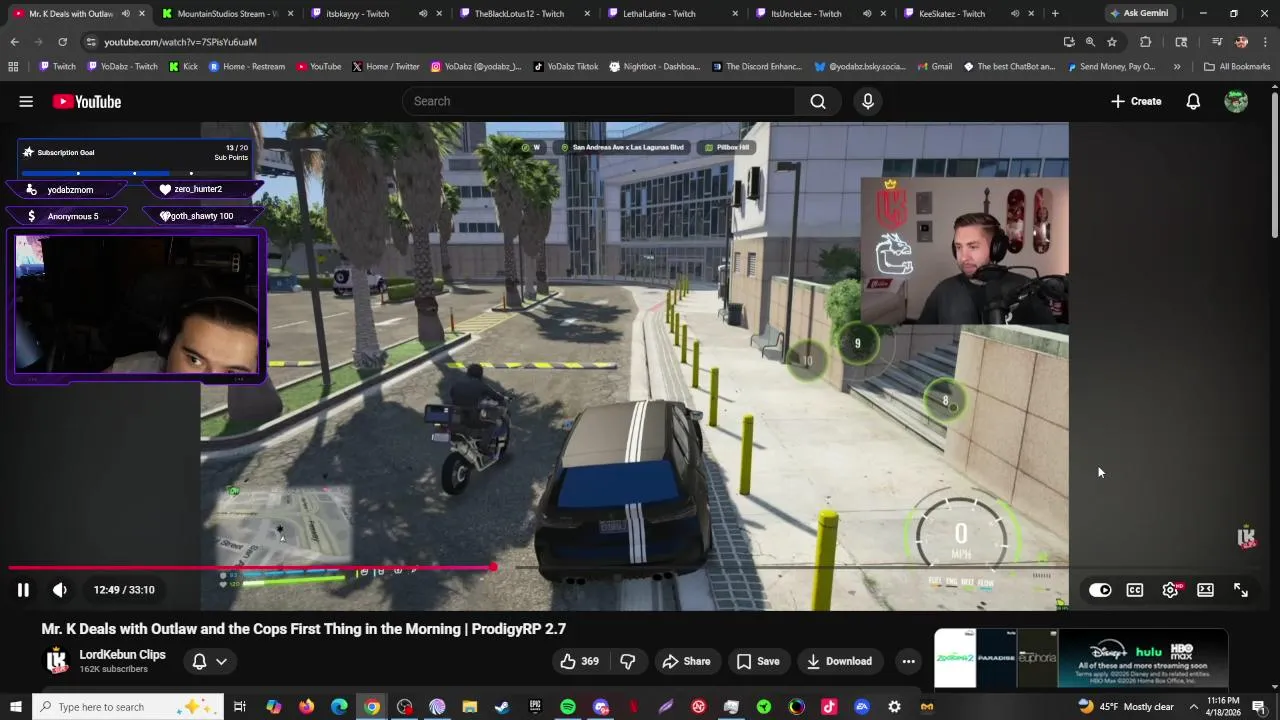This screenshot has width=1280, height=720.
Task: Open the Gmail bookmark
Action: pyautogui.click(x=933, y=67)
